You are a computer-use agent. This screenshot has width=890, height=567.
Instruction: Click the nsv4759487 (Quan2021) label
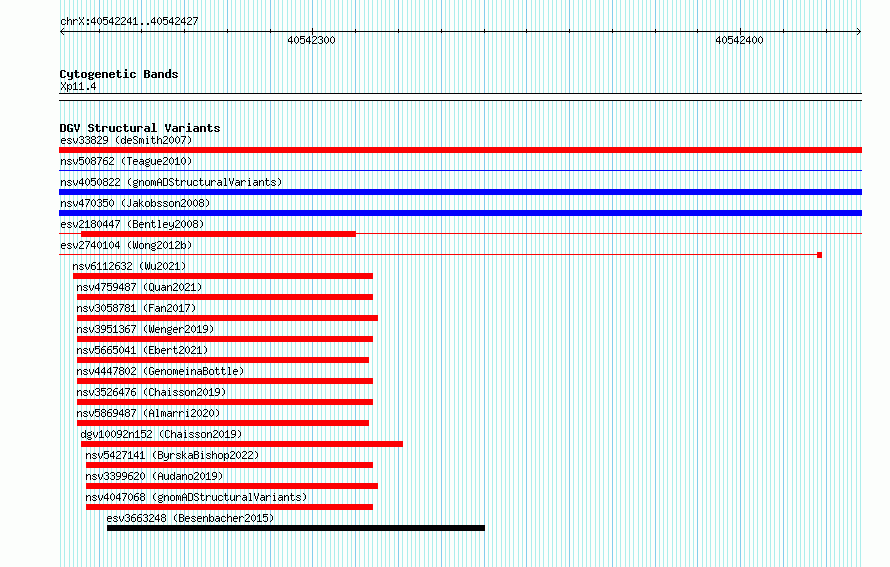[x=139, y=287]
